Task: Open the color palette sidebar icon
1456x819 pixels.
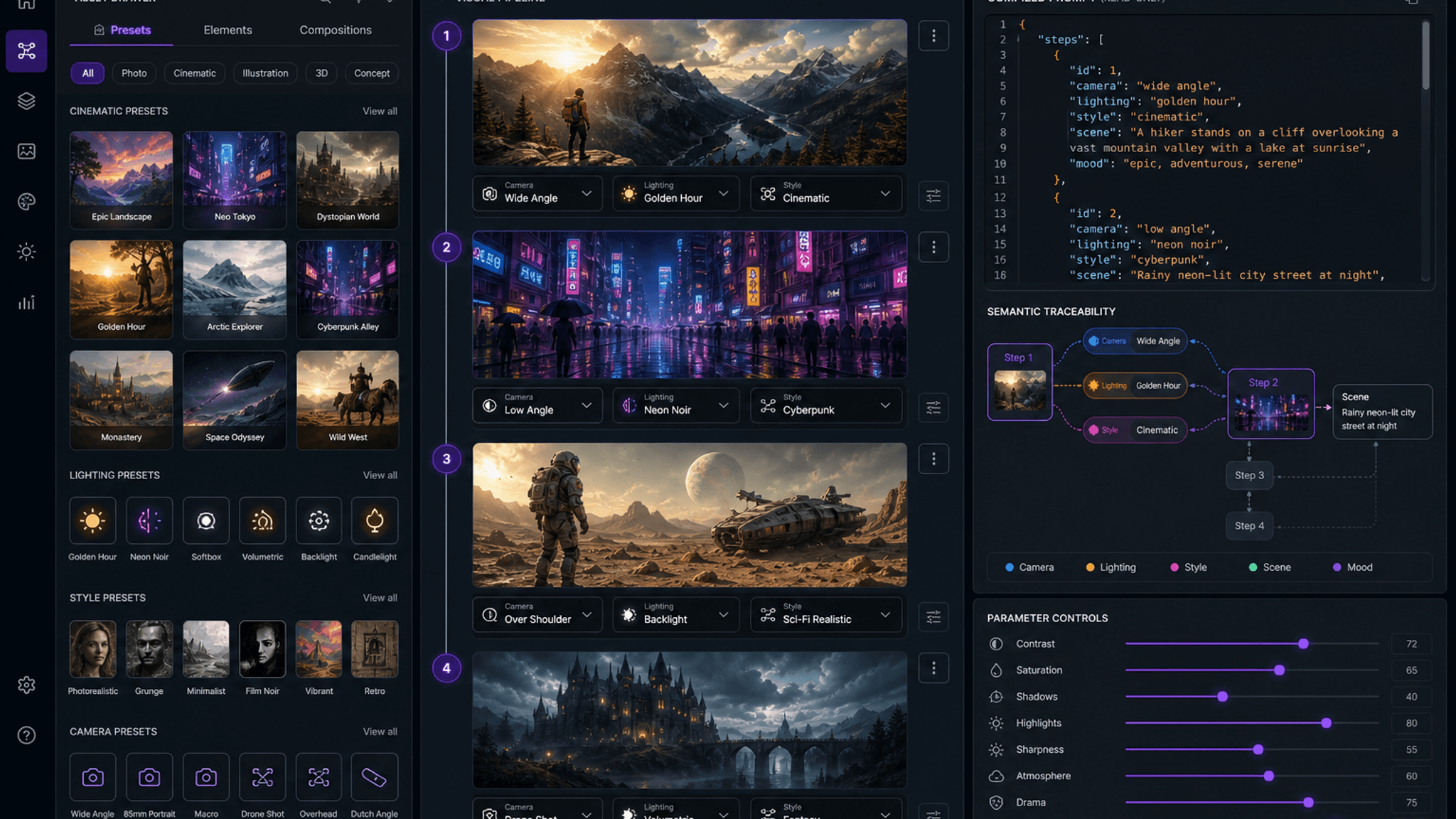Action: (26, 201)
